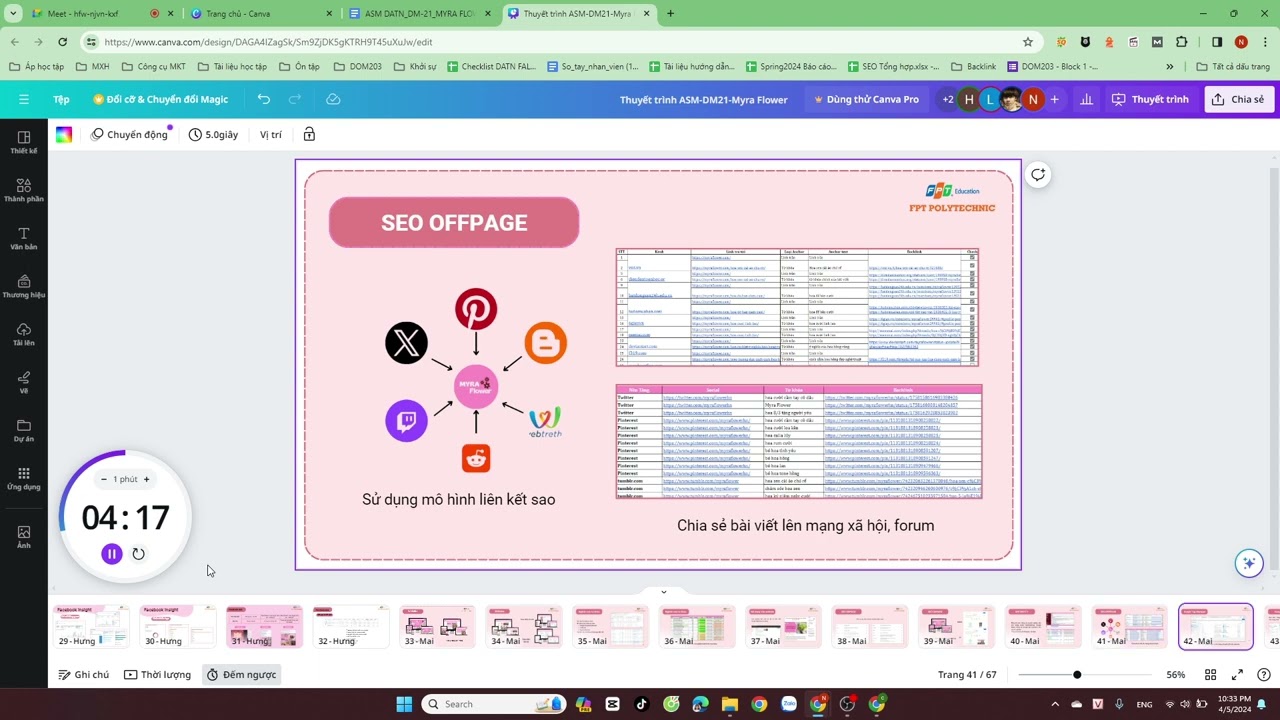
Task: Click the comment refresh icon beside slide
Action: click(x=1038, y=175)
